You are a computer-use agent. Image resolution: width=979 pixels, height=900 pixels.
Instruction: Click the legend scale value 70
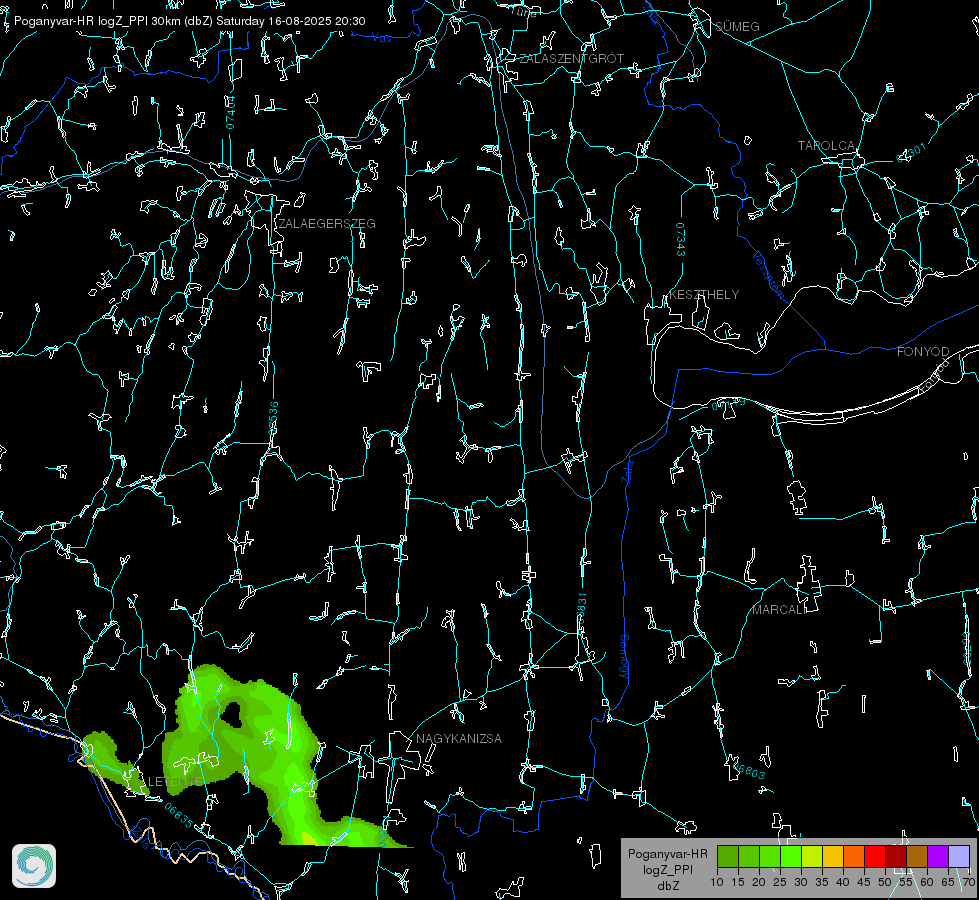click(x=968, y=883)
